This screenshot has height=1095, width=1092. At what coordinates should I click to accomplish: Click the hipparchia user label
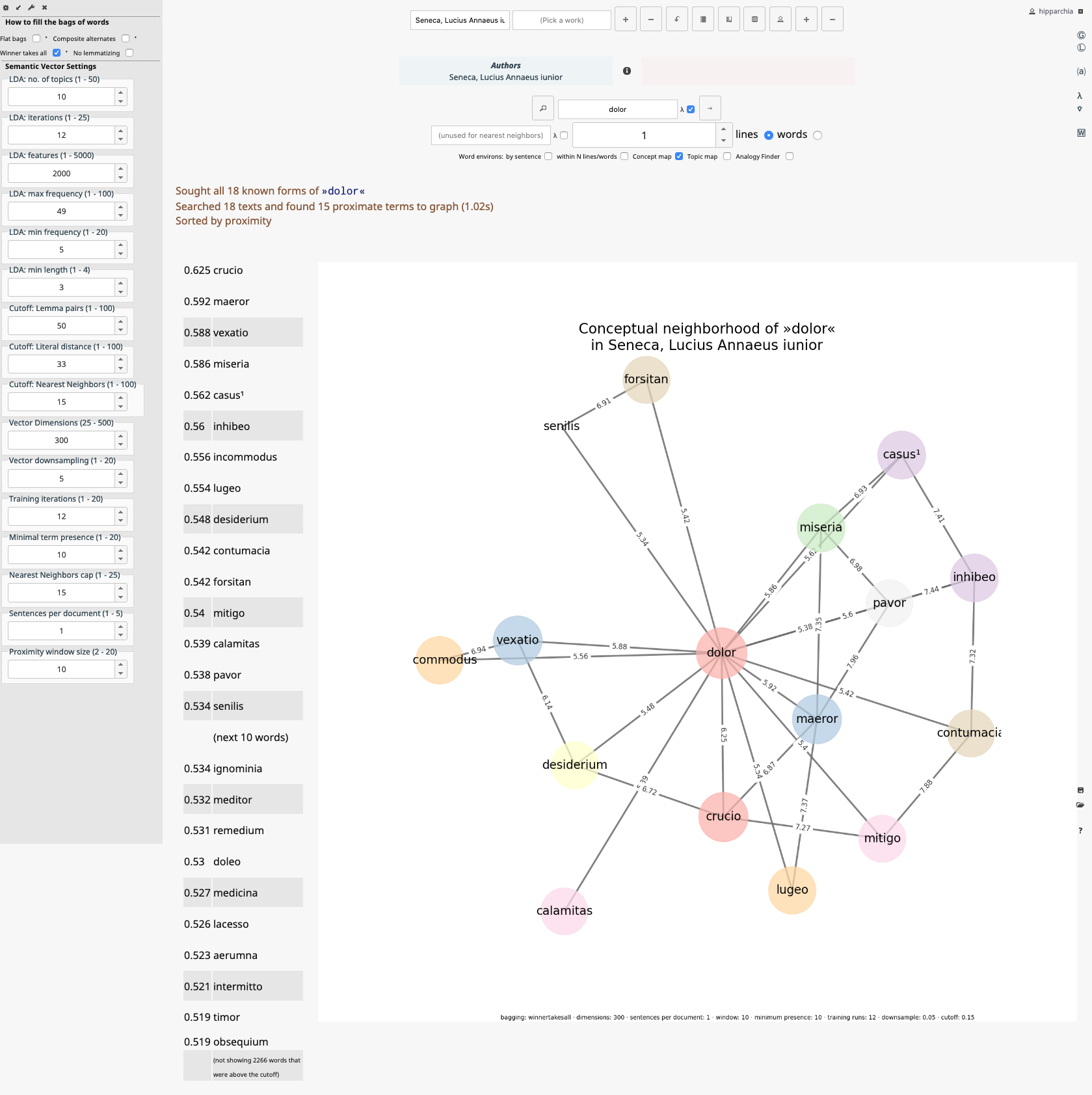[1055, 11]
